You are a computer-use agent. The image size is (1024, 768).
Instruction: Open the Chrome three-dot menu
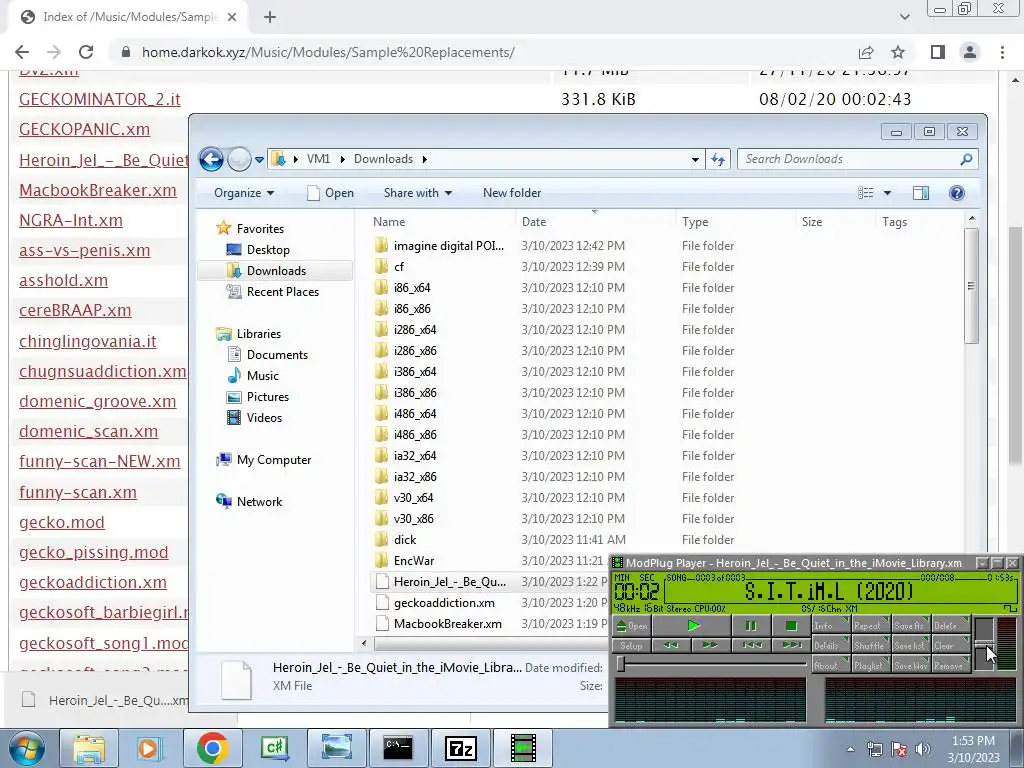pos(1002,52)
